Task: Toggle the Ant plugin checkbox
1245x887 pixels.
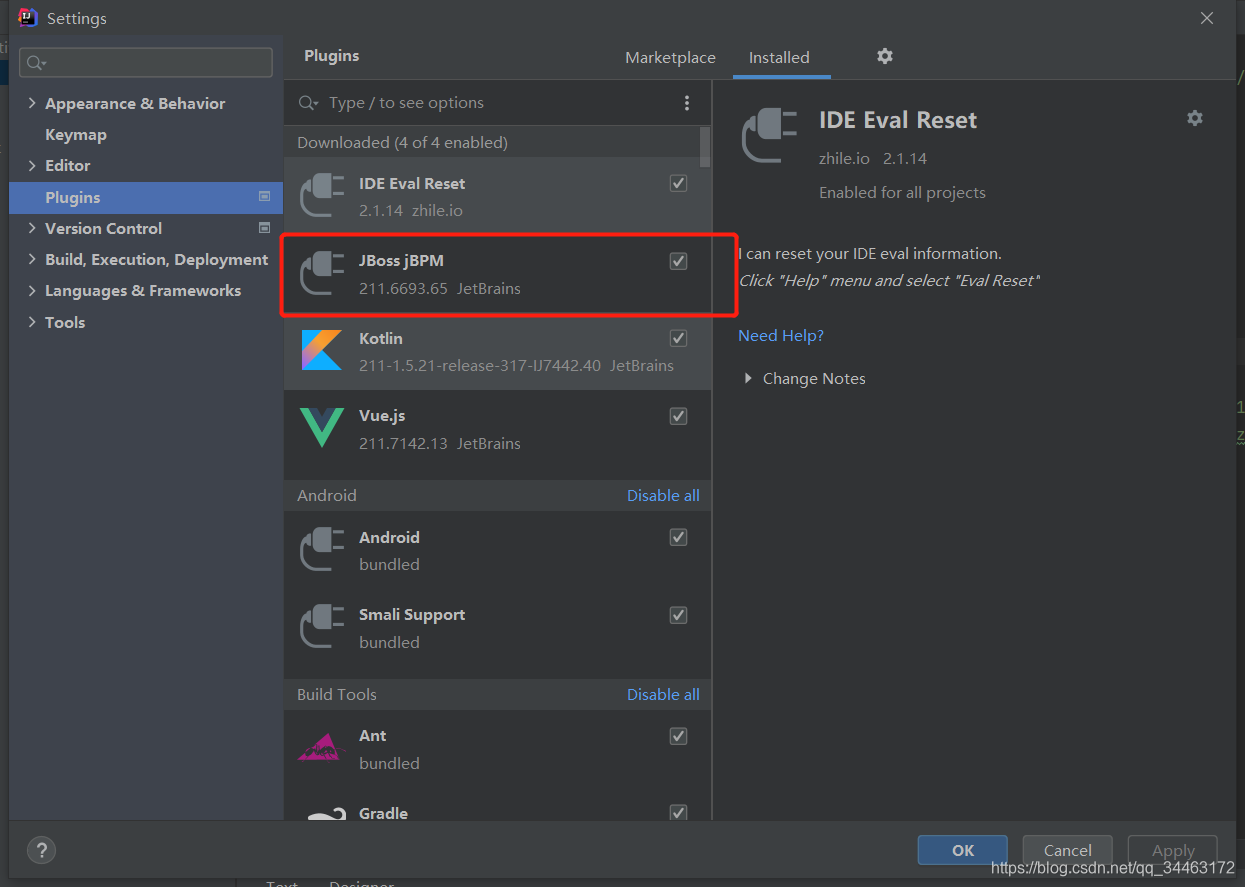Action: coord(679,736)
